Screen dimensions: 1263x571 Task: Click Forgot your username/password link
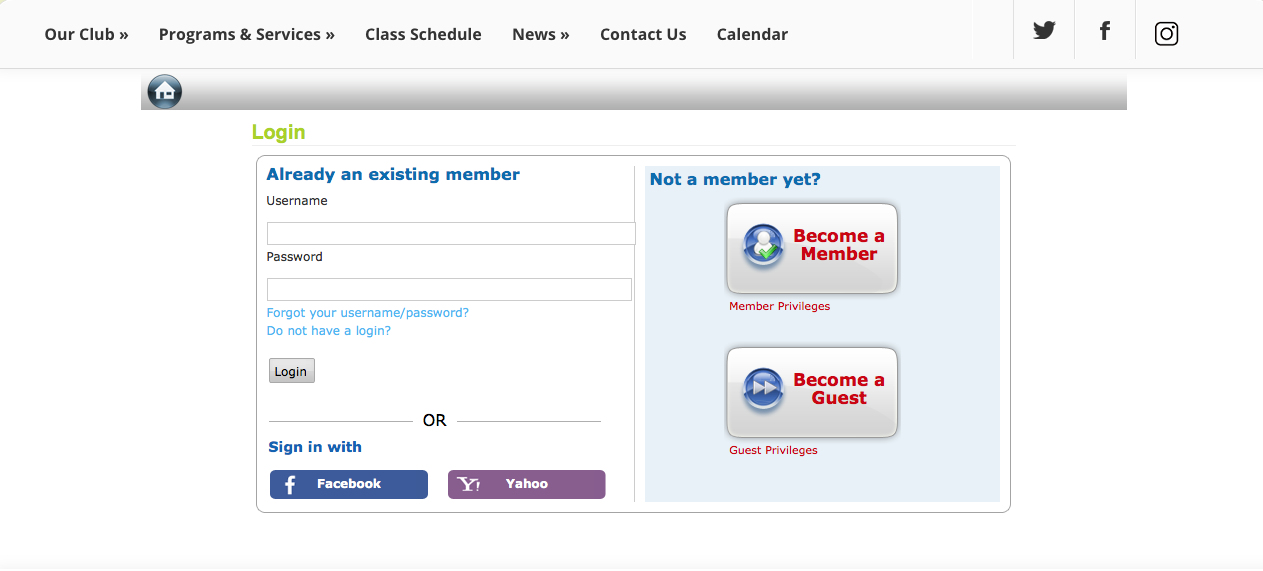pos(367,313)
